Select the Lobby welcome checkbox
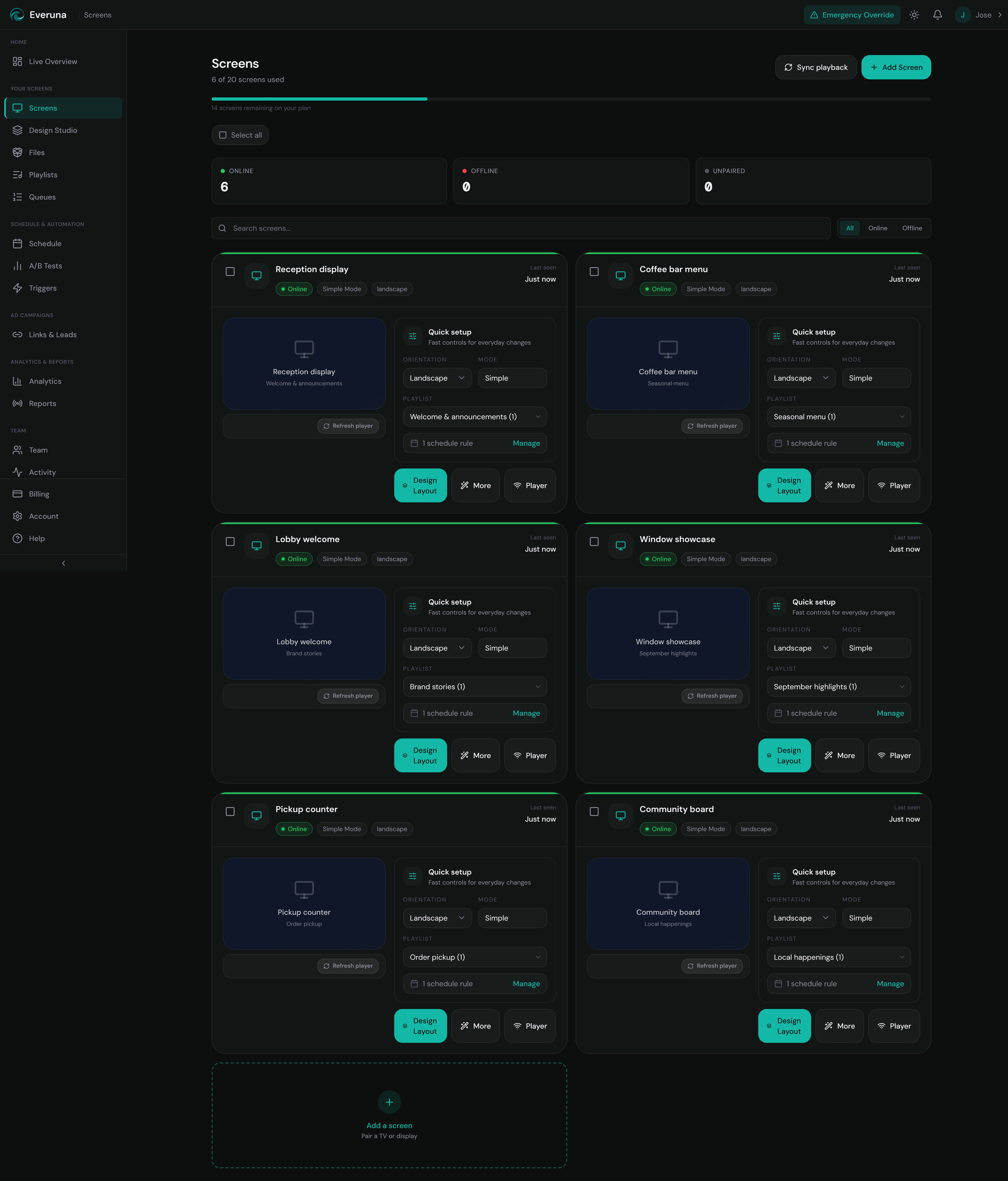 coord(230,542)
